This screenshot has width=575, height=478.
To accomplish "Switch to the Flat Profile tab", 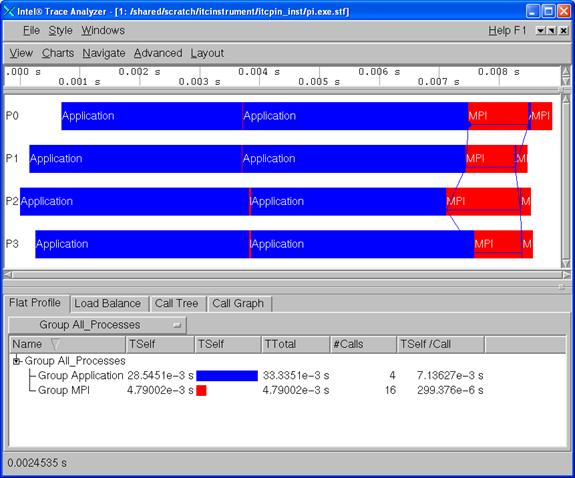I will click(35, 303).
